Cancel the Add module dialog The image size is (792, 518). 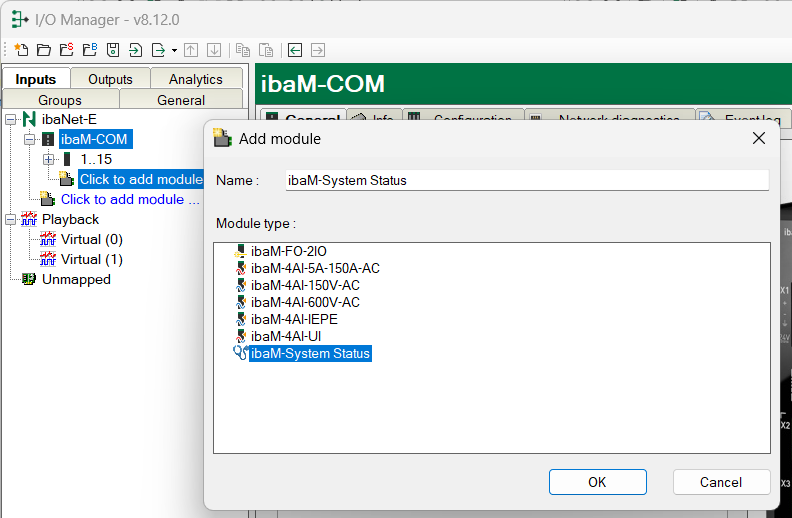pos(721,482)
